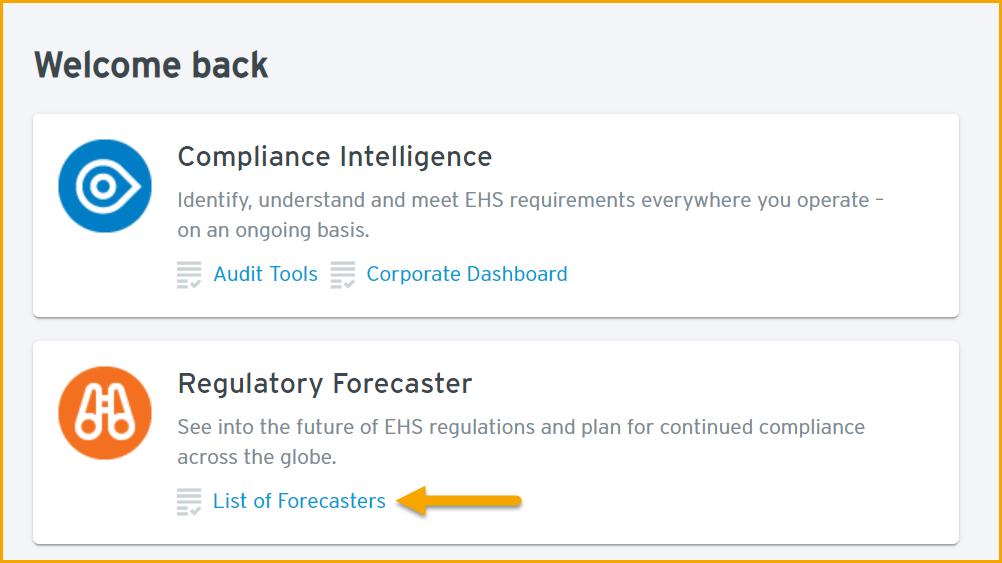
Task: Open the Audit Tools link
Action: point(265,274)
